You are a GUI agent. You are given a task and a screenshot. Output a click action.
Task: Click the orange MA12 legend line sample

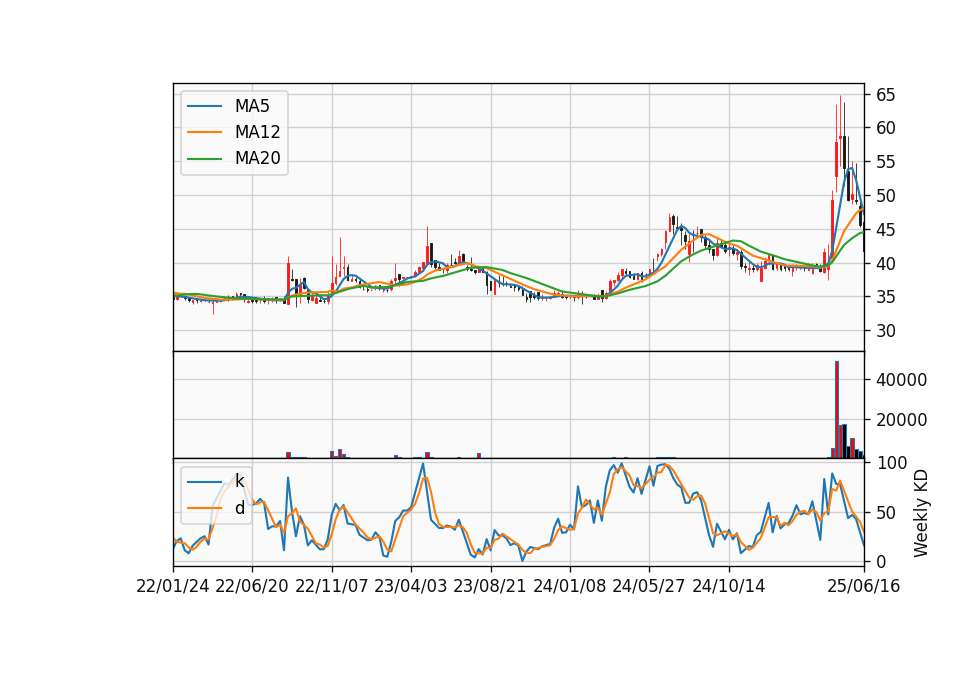click(204, 132)
